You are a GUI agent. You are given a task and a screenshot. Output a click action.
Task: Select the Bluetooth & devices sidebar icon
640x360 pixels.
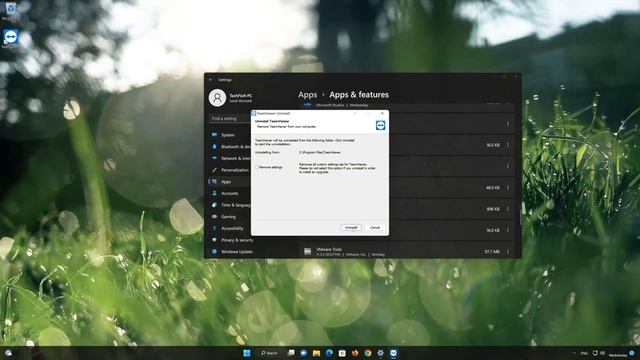(x=214, y=147)
